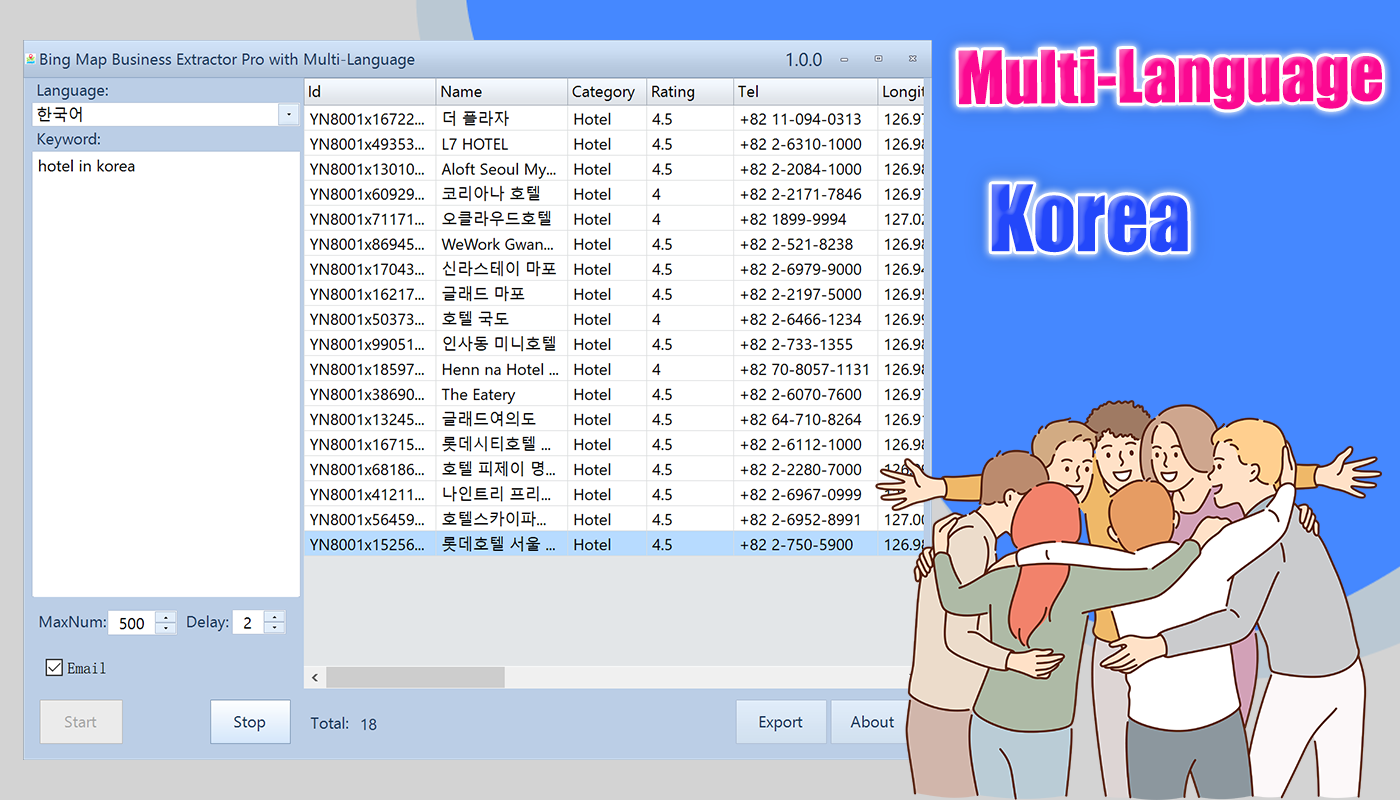Close the Bing Map Business Extractor window
The image size is (1400, 800).
point(912,59)
